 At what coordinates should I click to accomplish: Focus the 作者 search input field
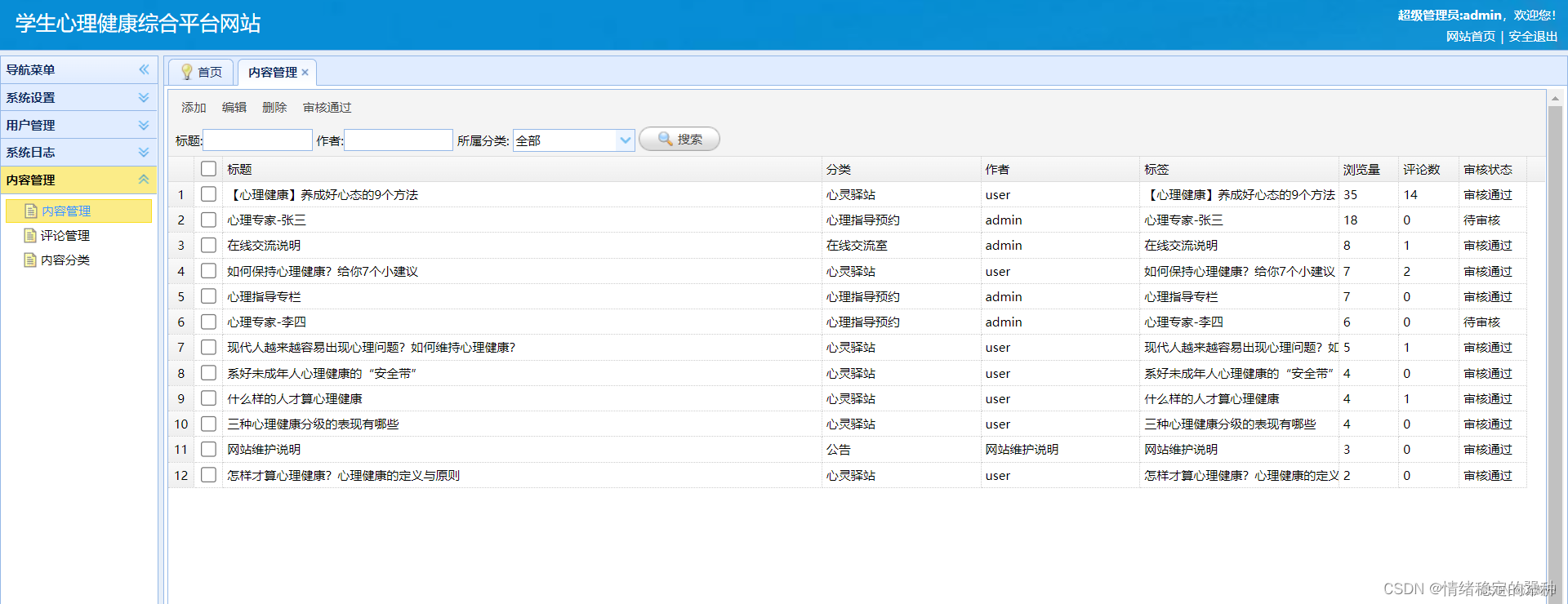click(x=399, y=140)
